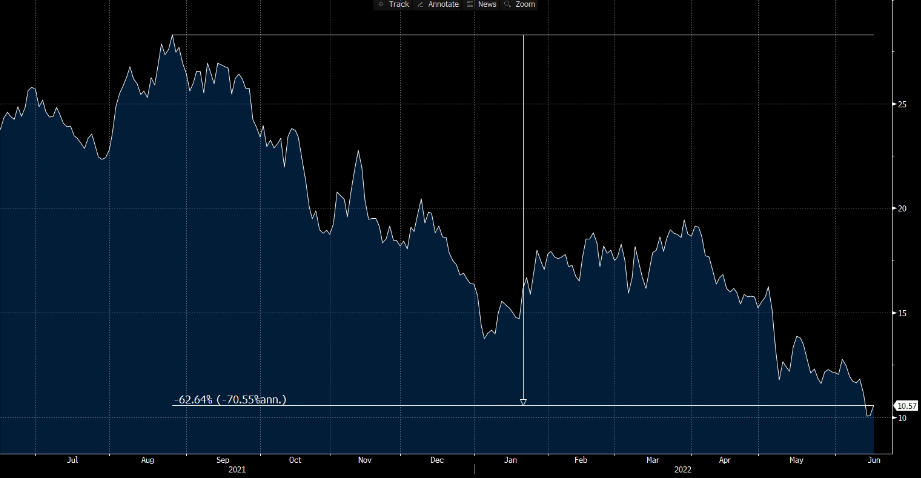Click the Oct month axis label
921x478 pixels.
(295, 460)
